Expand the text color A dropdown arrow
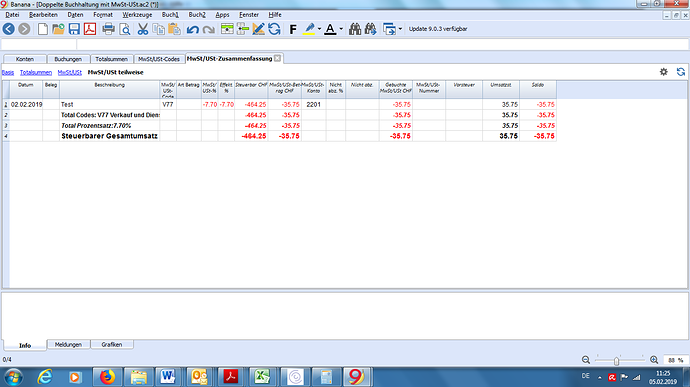Screen dimensions: 690x387 (341, 29)
